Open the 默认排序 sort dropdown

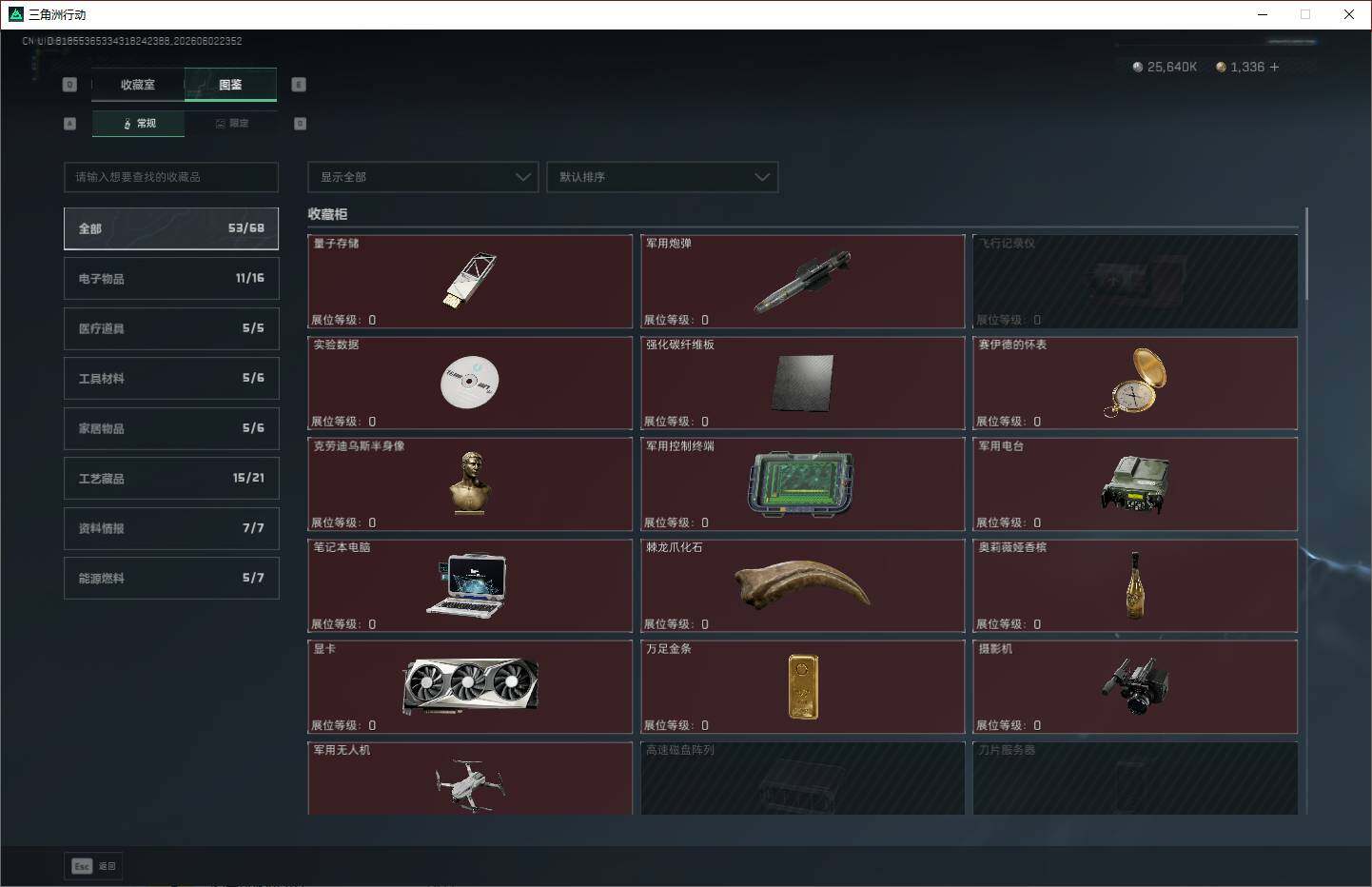(662, 177)
